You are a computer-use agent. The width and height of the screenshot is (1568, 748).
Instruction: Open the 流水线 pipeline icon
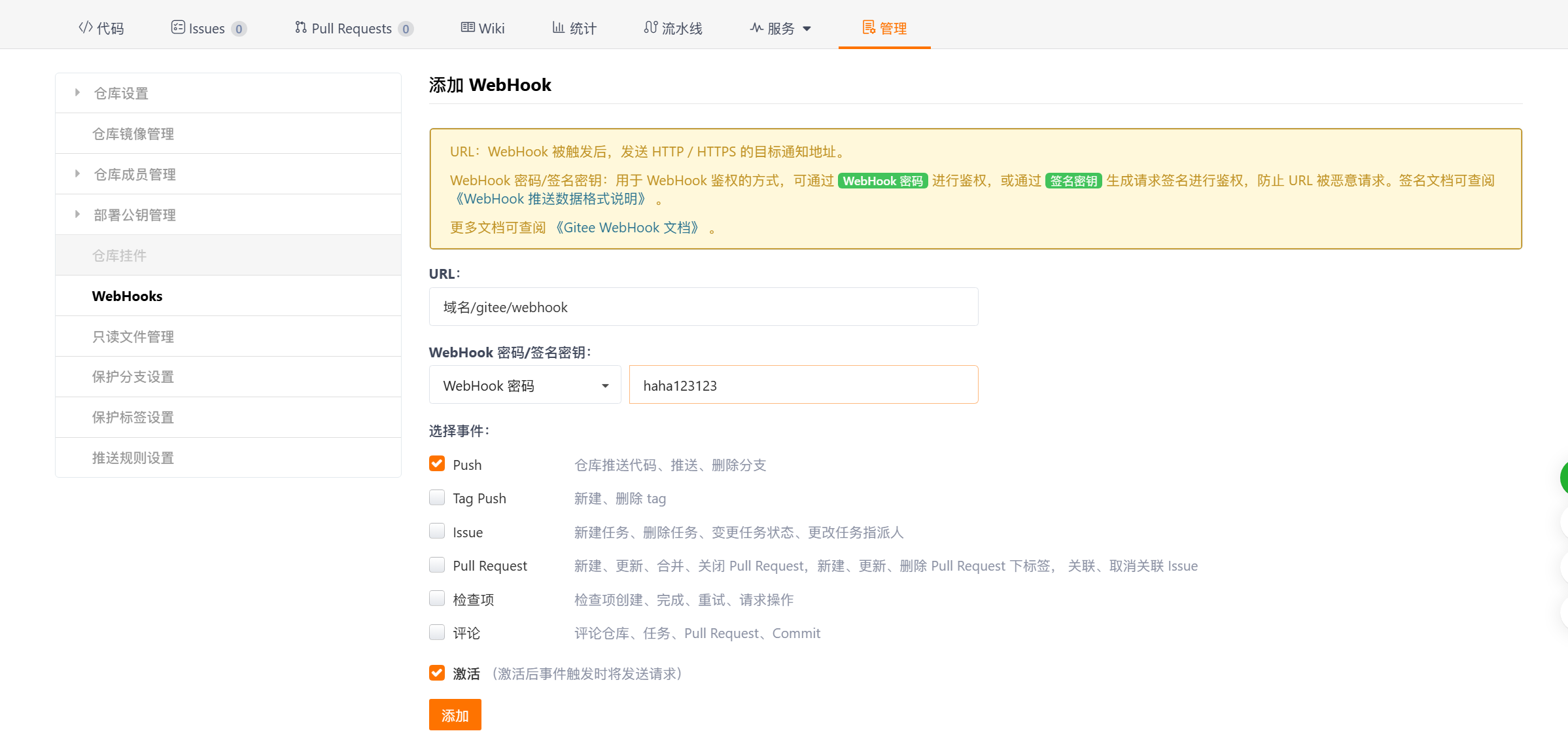[x=650, y=27]
